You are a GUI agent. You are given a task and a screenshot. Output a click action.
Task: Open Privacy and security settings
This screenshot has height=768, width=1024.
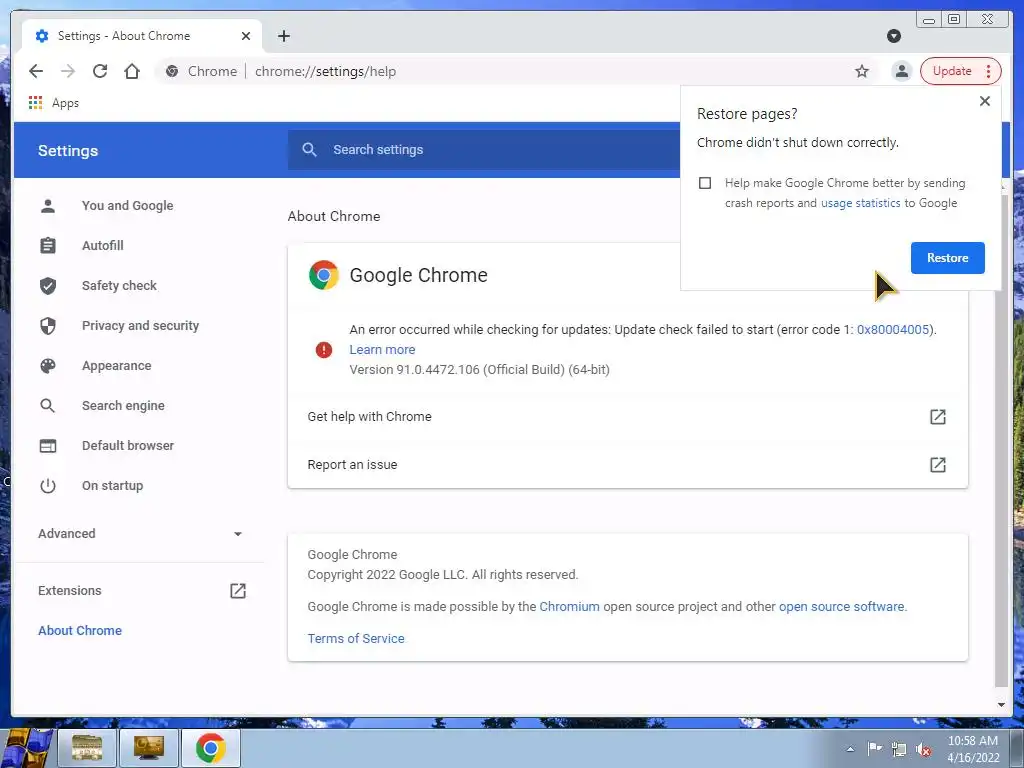click(140, 325)
